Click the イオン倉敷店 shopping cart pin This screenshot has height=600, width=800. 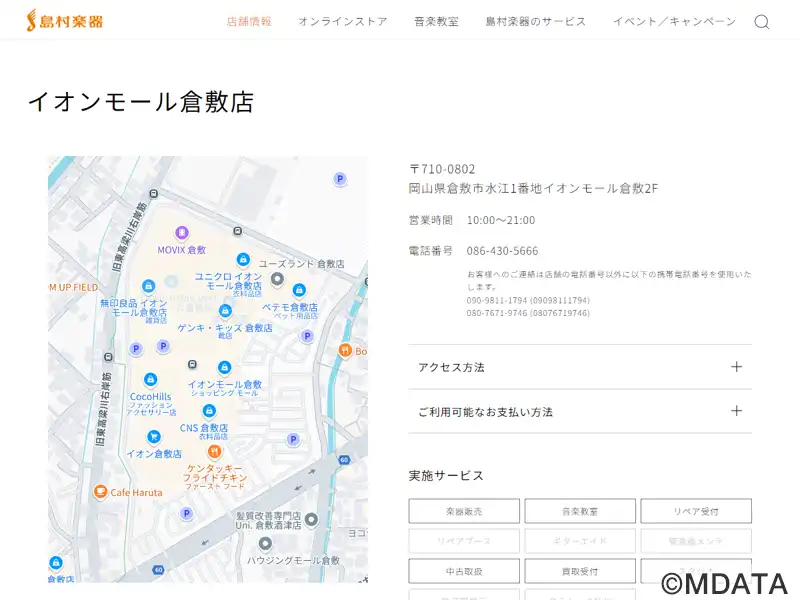[x=154, y=437]
